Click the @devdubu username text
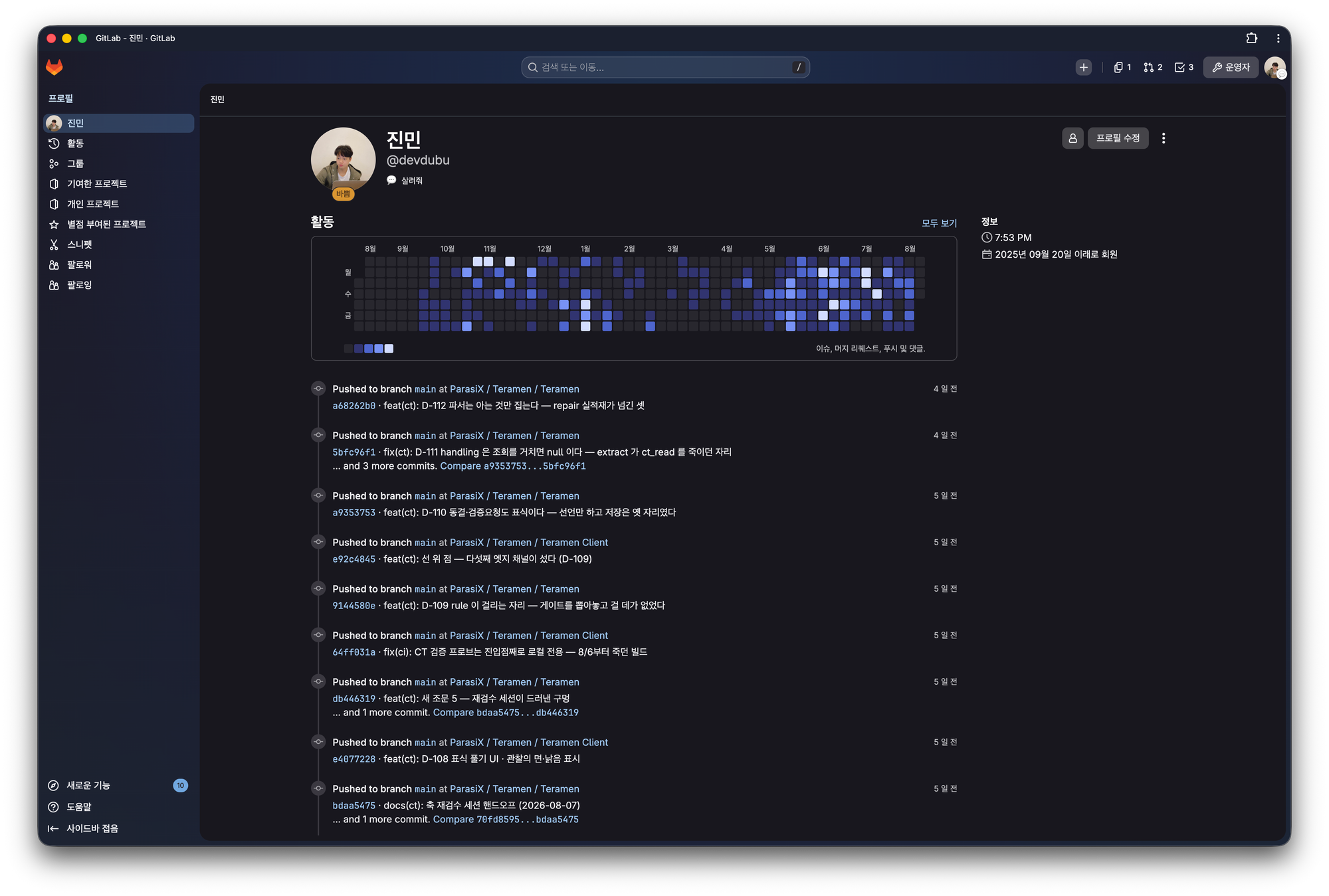The height and width of the screenshot is (896, 1329). pos(418,160)
